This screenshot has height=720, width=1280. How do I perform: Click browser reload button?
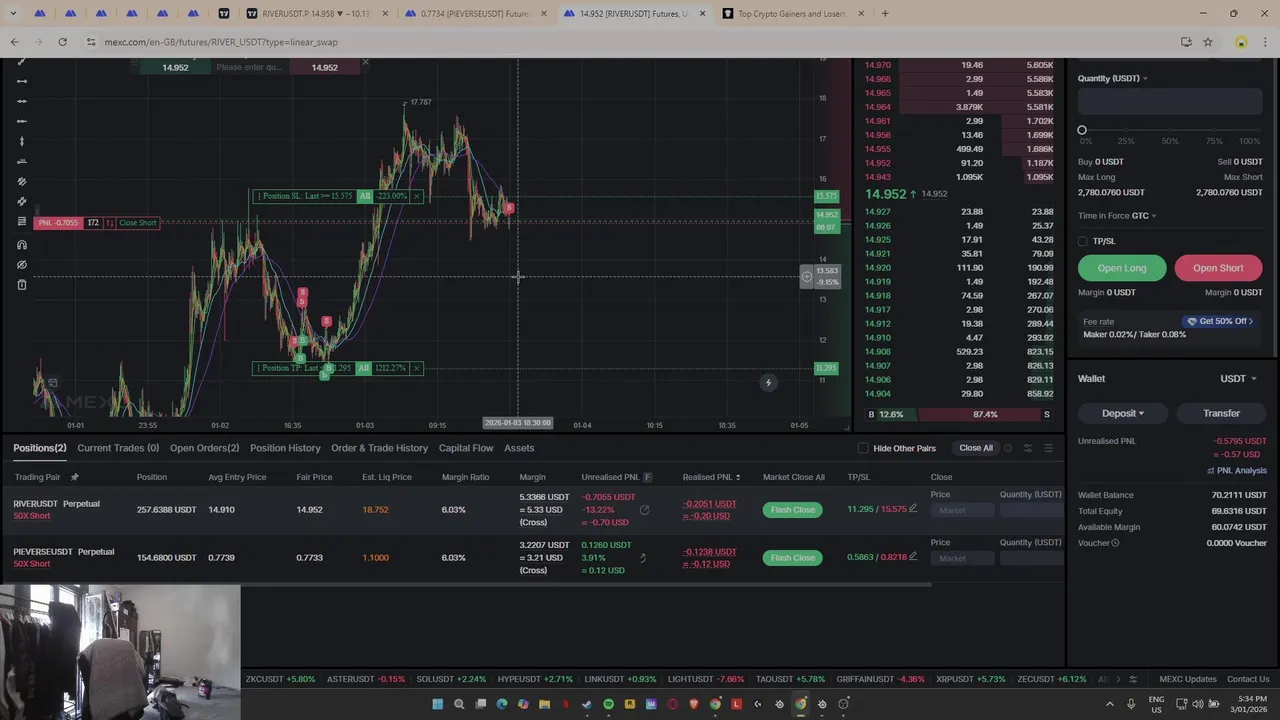pyautogui.click(x=62, y=42)
